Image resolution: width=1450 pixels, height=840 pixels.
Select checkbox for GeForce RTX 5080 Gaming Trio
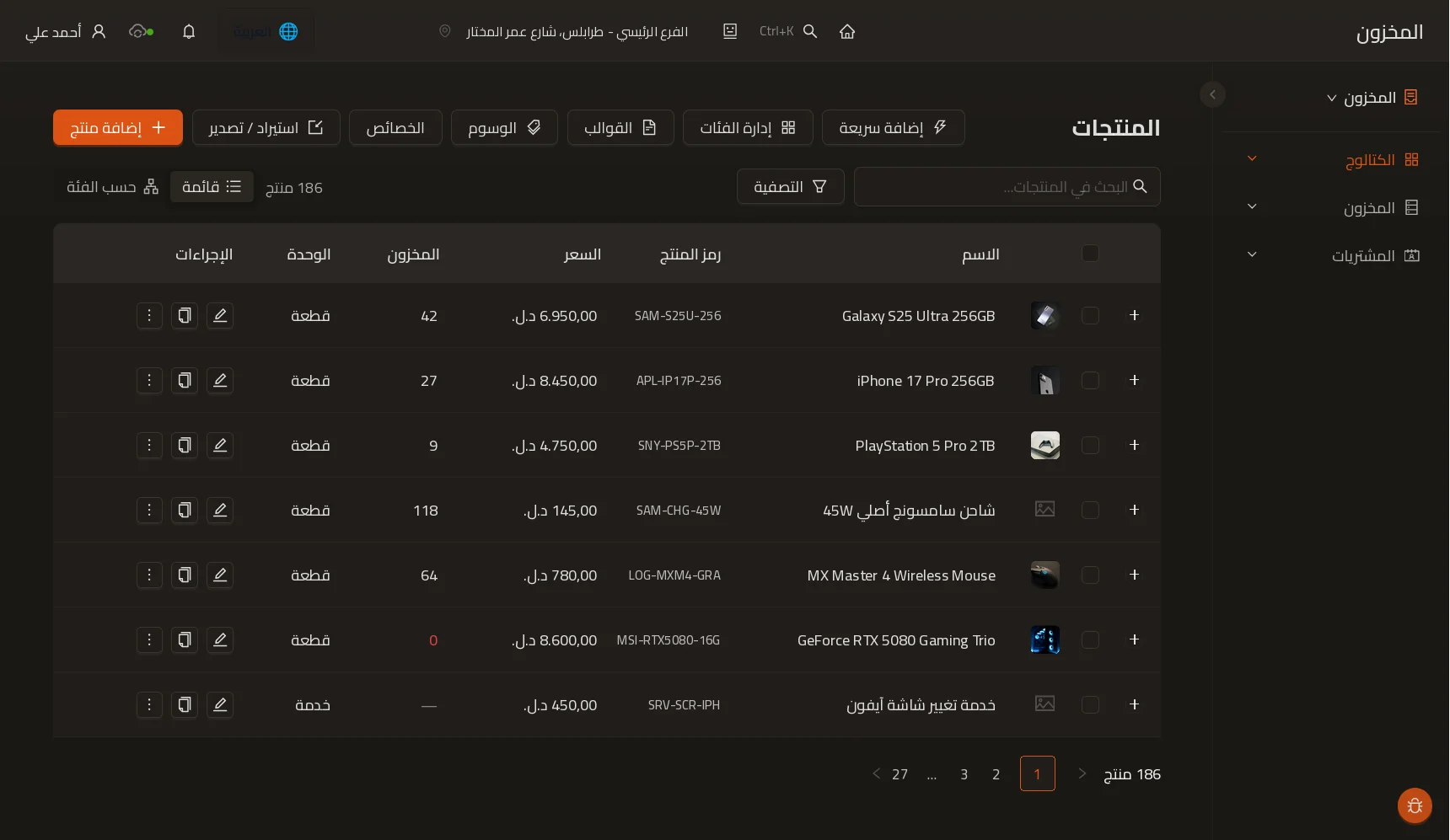pyautogui.click(x=1090, y=639)
